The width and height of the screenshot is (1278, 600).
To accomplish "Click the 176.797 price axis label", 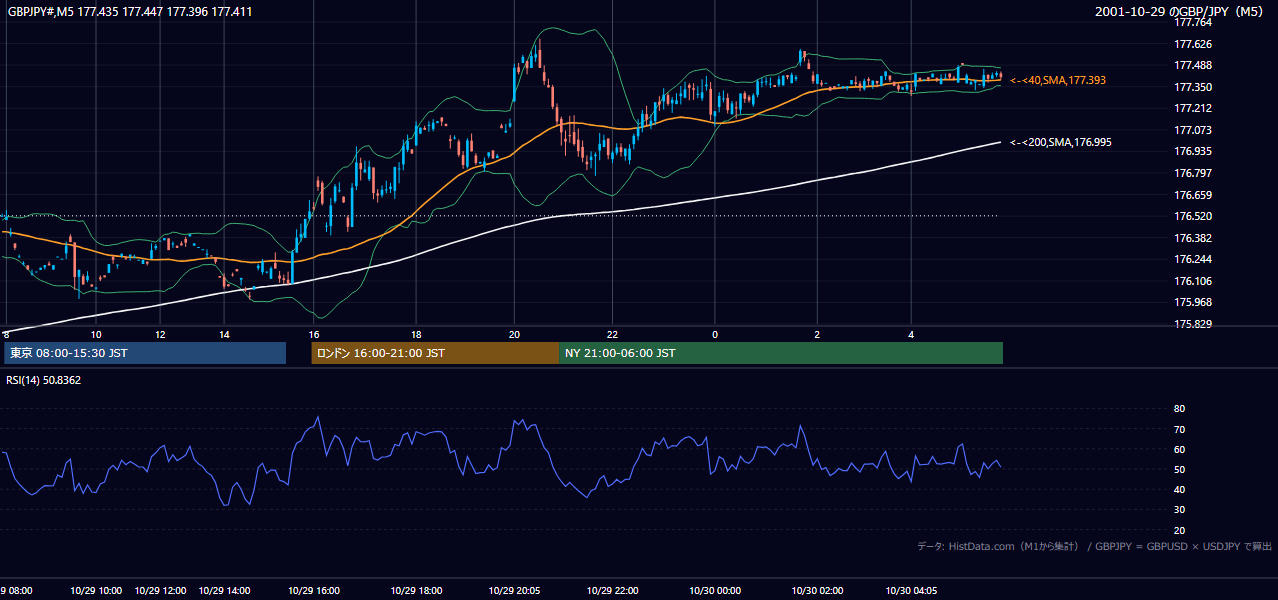I will pos(1192,173).
